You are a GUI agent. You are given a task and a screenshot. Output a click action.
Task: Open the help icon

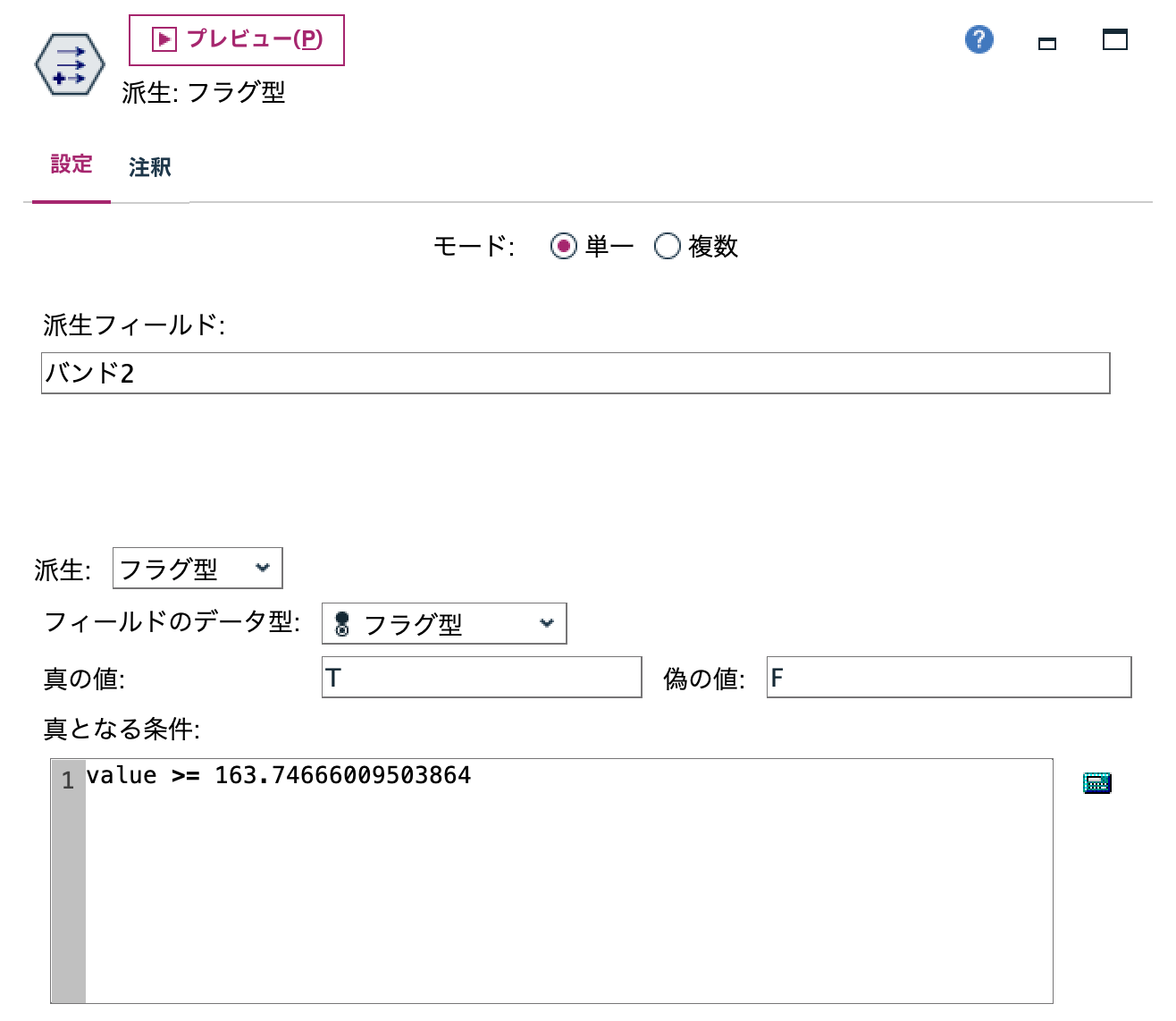pos(978,39)
